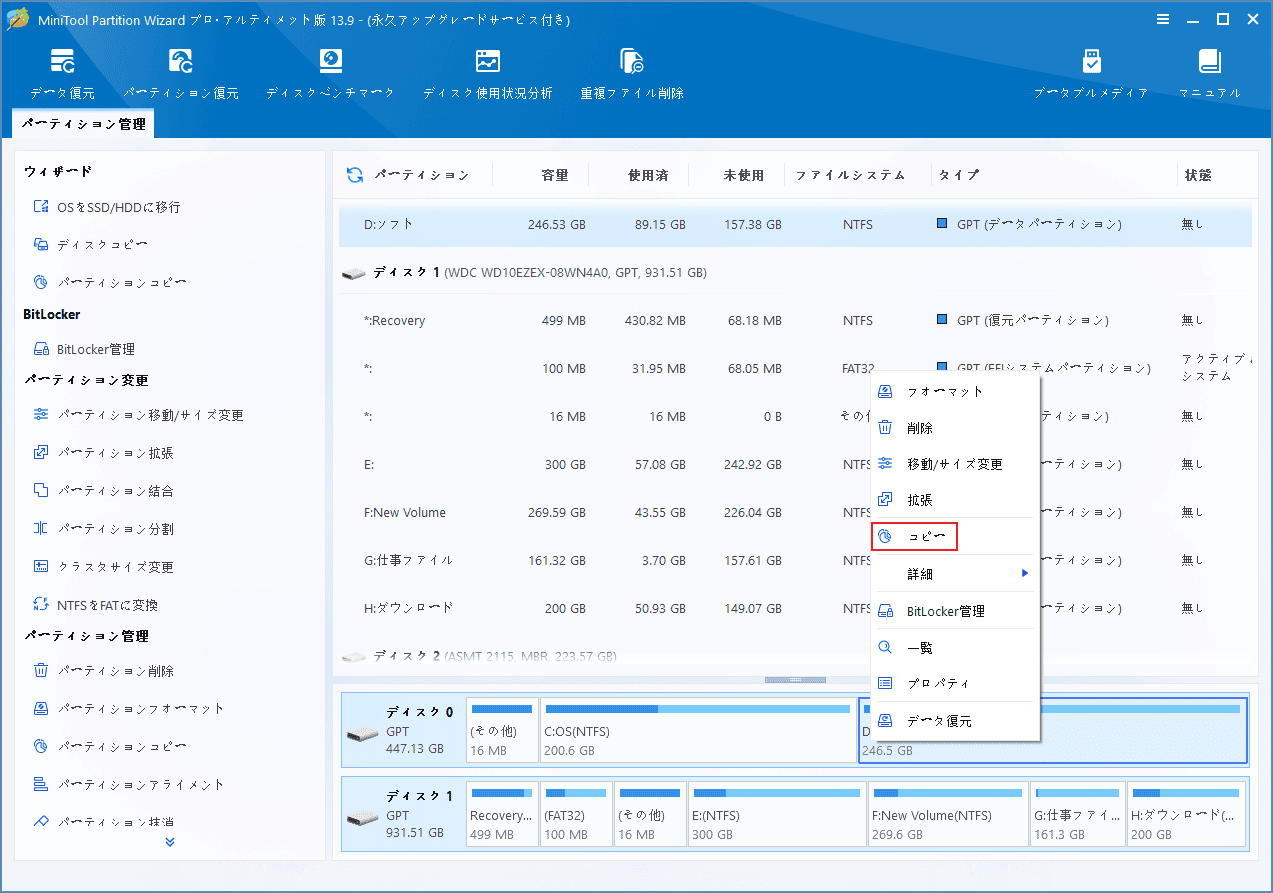Select E:(NTFS) 300 GB block in disk map

tap(777, 813)
